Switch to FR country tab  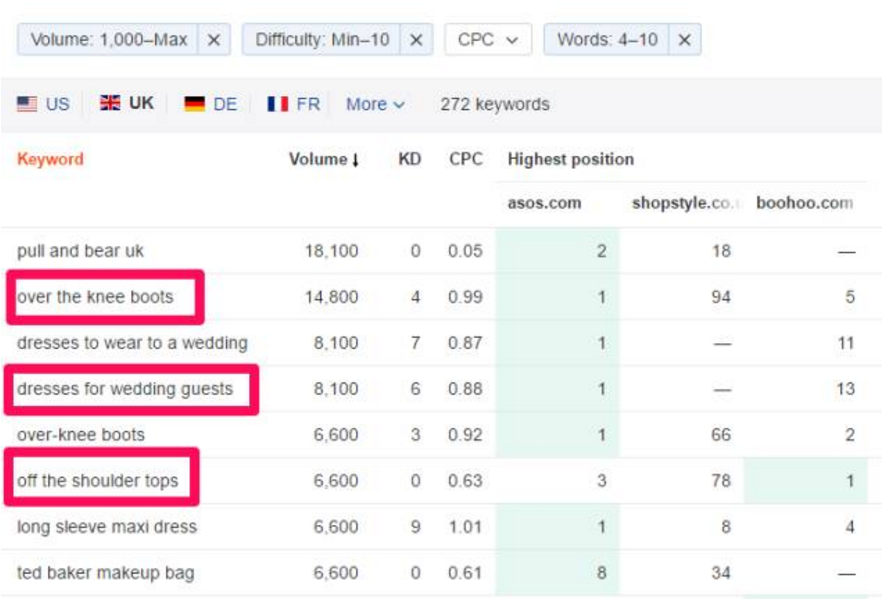coord(294,104)
